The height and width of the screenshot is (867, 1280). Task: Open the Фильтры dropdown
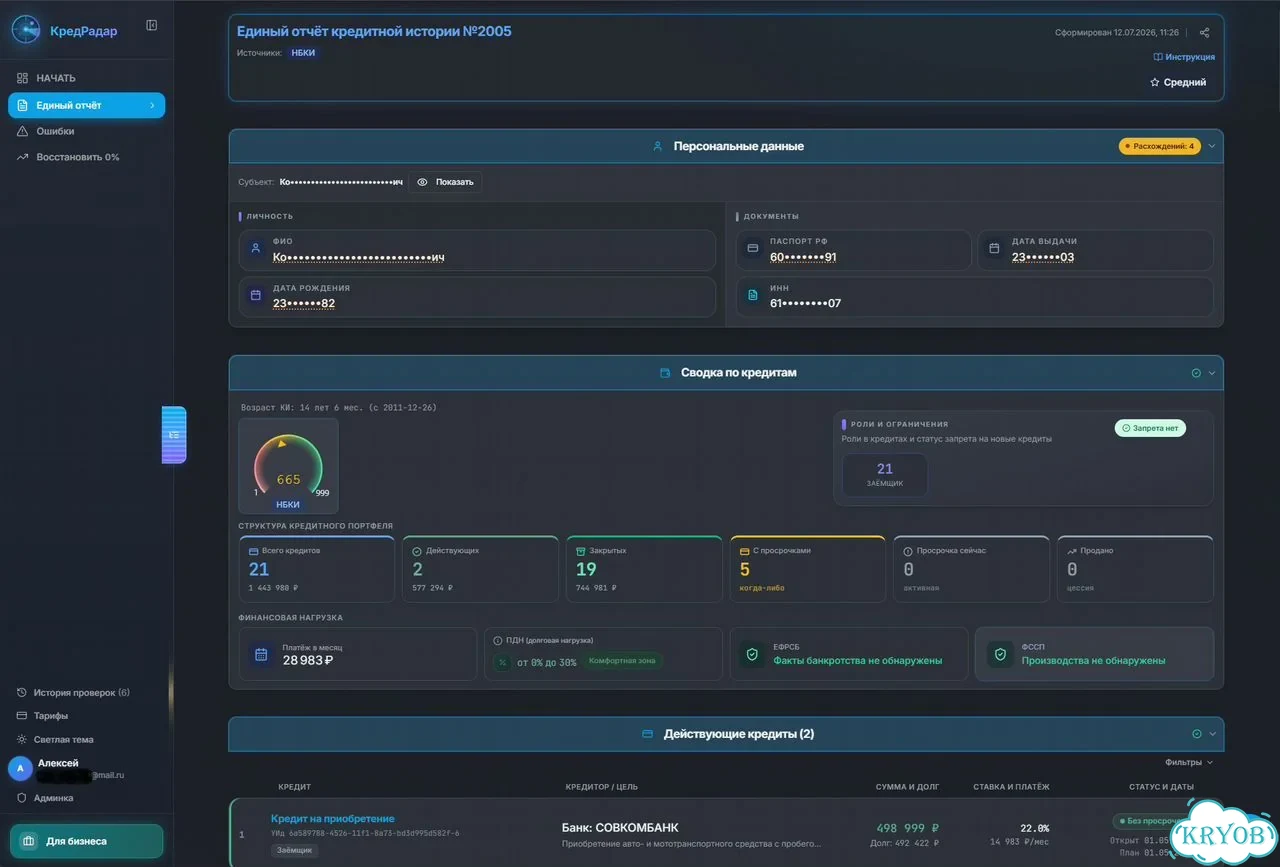pos(1189,762)
